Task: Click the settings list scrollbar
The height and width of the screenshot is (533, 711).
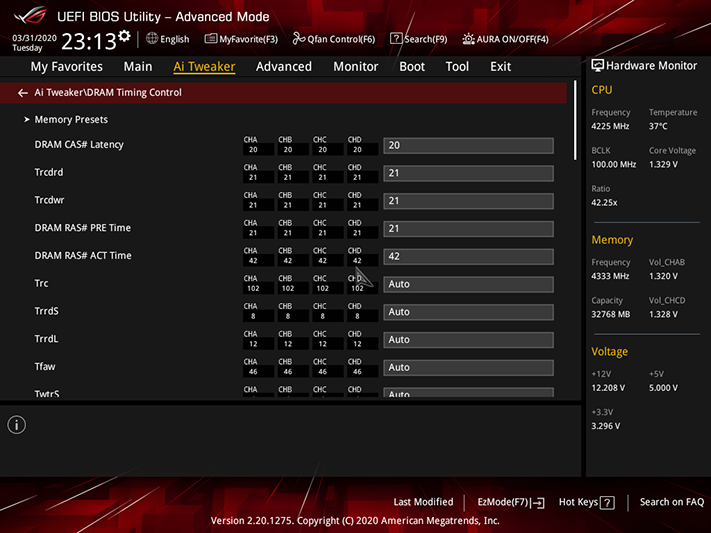Action: click(x=575, y=121)
